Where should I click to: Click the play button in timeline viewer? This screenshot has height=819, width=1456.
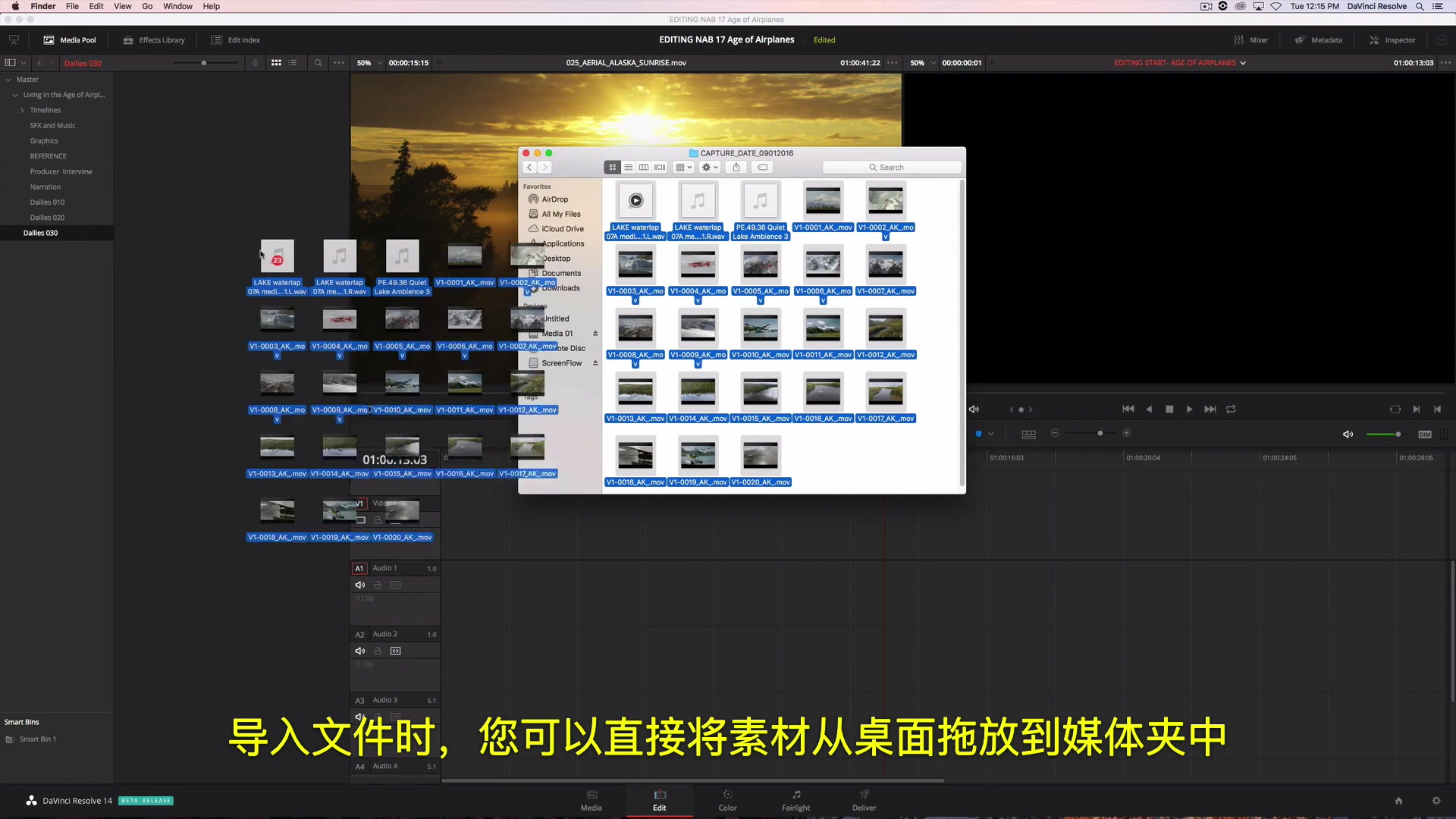tap(1189, 409)
